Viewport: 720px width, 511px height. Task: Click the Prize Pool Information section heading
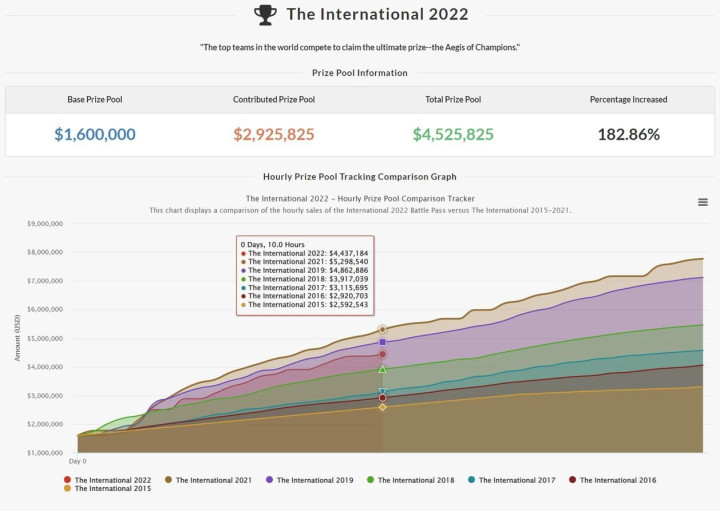coord(360,73)
